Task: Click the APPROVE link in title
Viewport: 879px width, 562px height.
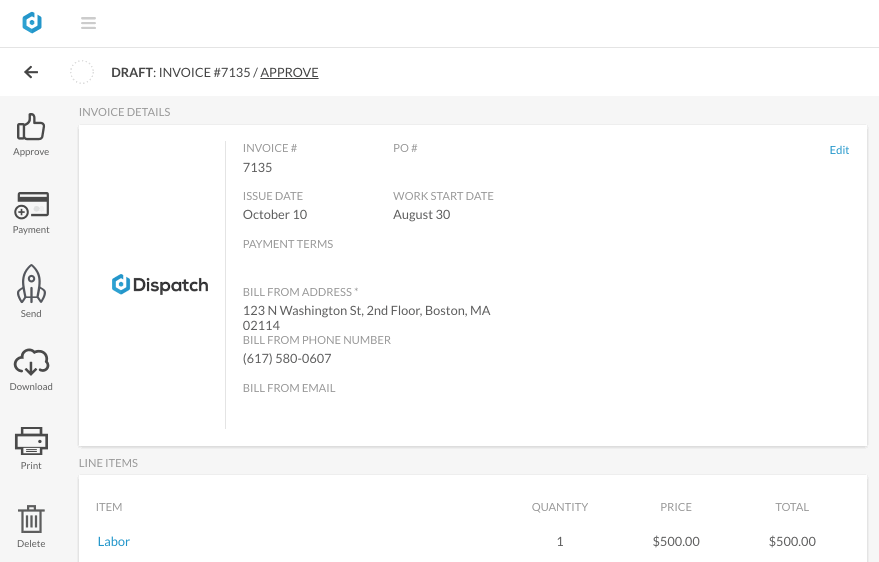Action: point(289,72)
